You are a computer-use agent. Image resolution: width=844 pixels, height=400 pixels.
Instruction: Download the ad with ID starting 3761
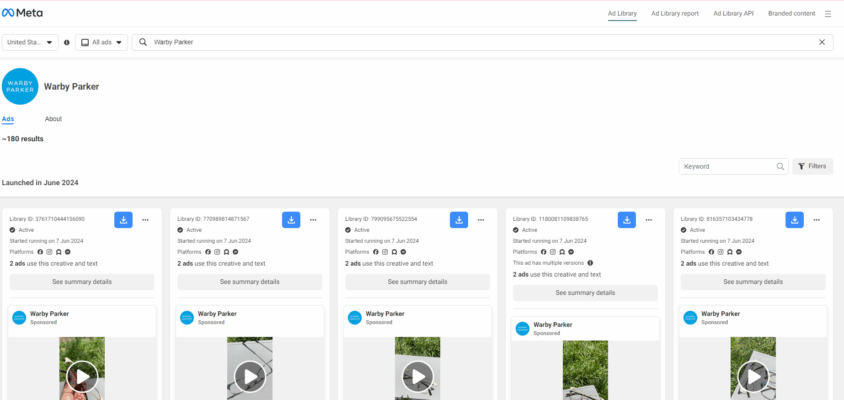(x=123, y=220)
